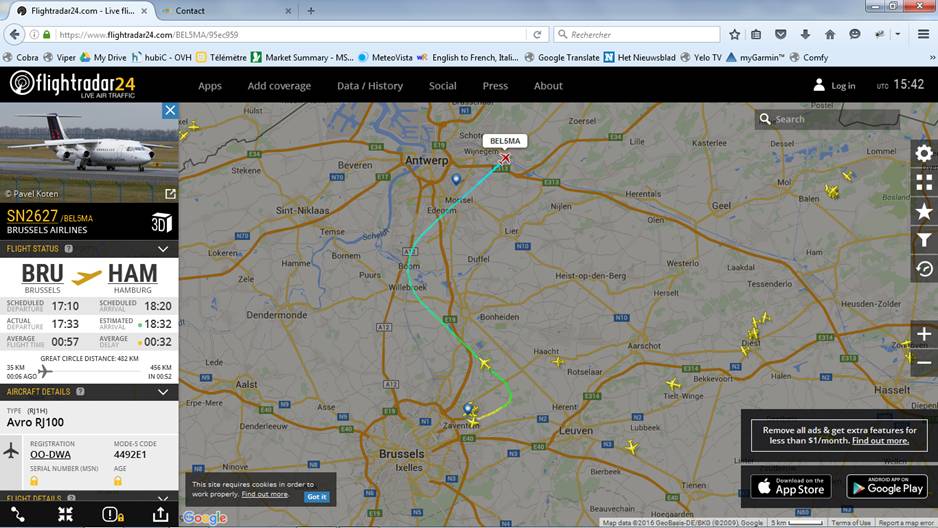Open Apps menu
The width and height of the screenshot is (938, 528).
209,86
